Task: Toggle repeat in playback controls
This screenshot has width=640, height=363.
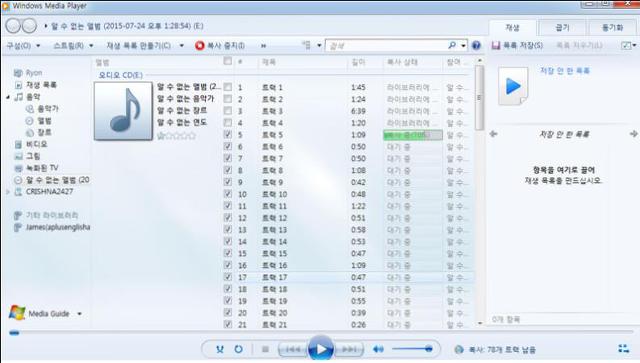Action: point(238,349)
